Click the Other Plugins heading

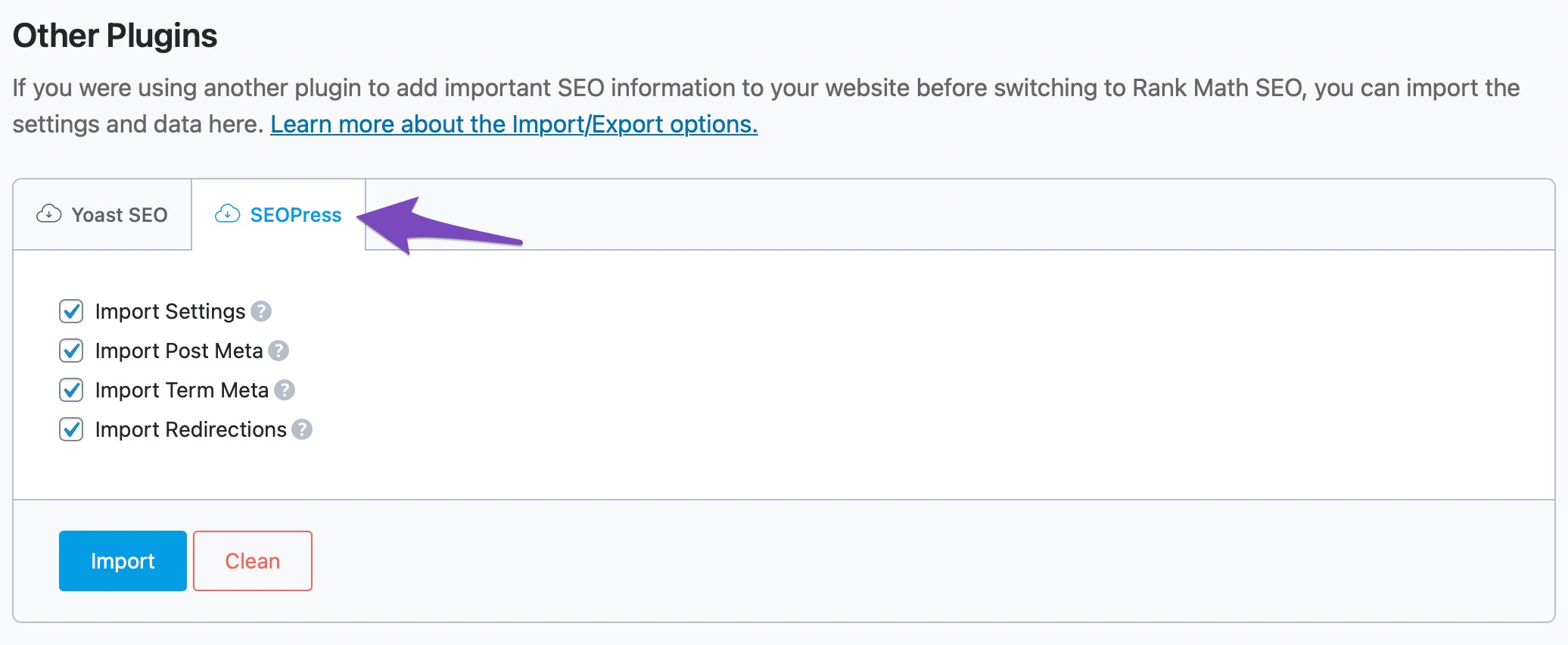point(115,36)
